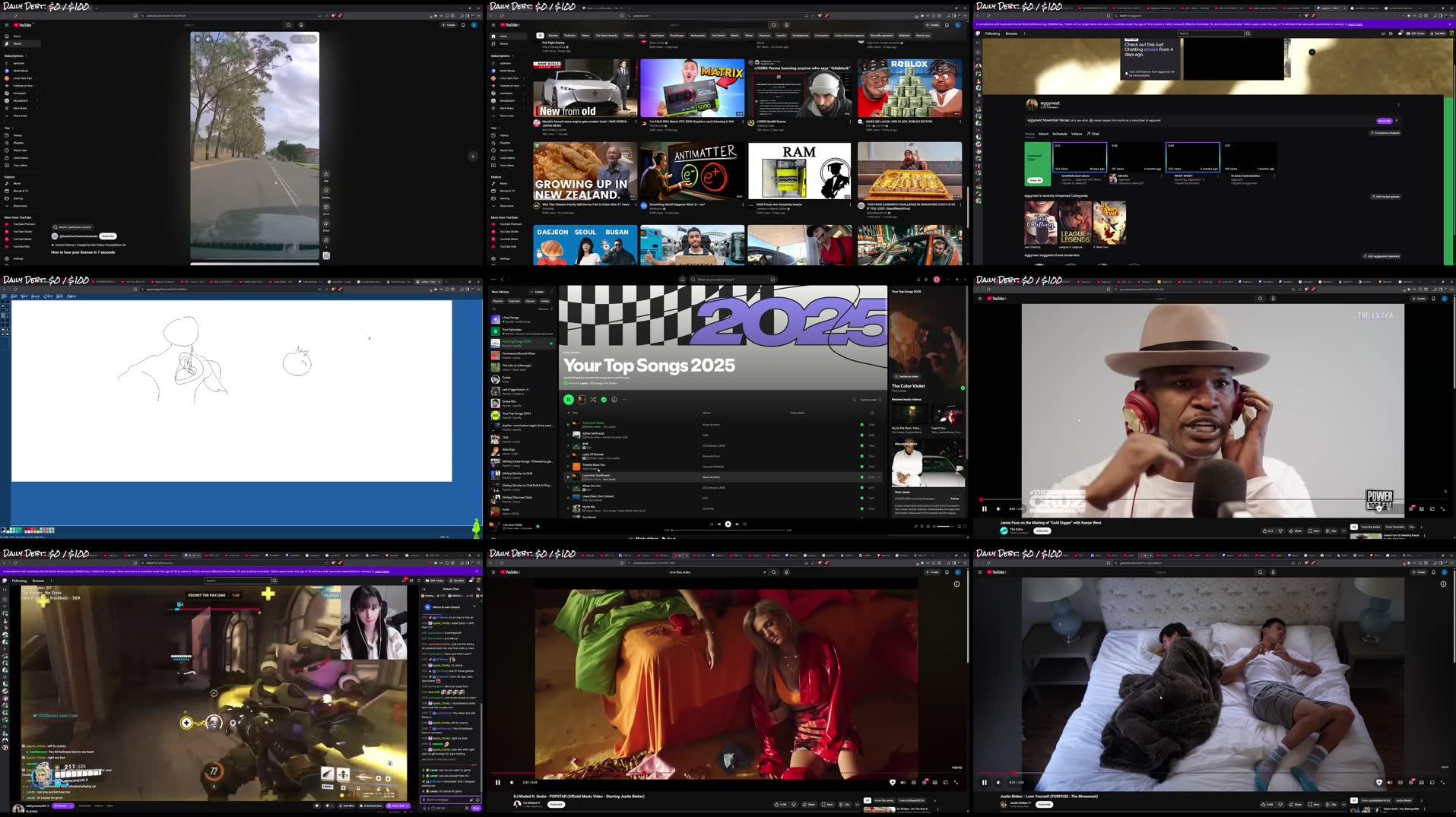Viewport: 1456px width, 817px height.
Task: Enable shuffle in the Spotify player bar
Action: [712, 524]
